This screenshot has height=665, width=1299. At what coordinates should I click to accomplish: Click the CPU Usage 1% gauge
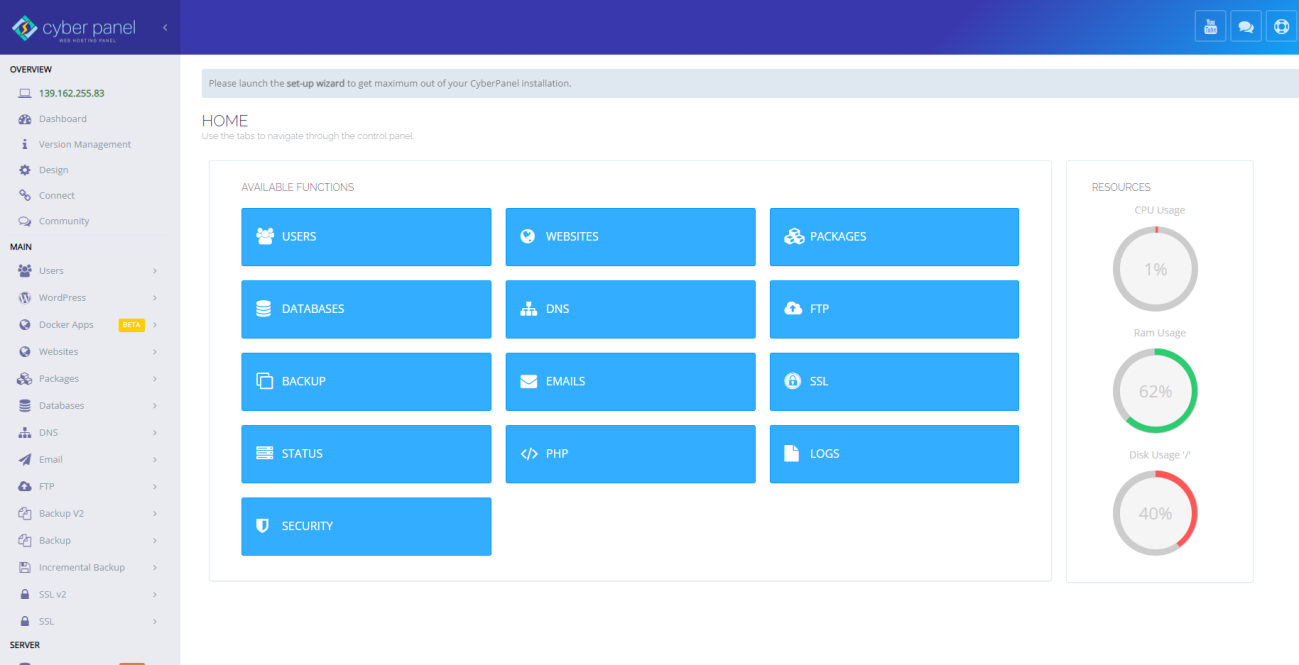[x=1155, y=269]
